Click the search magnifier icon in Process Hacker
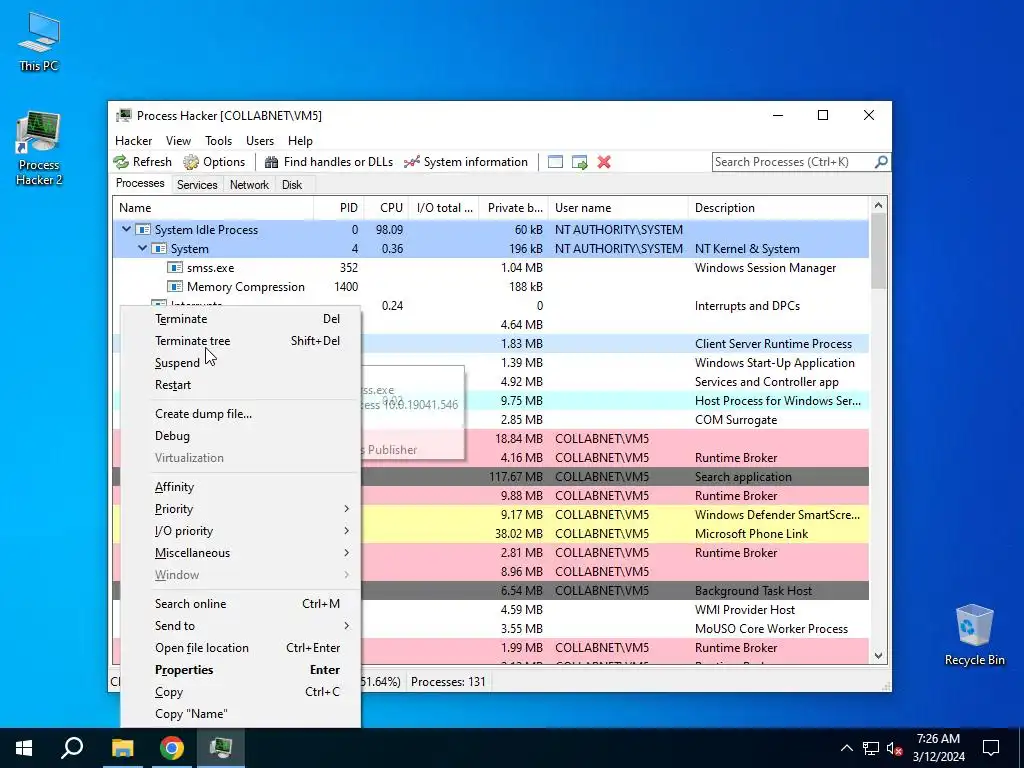Screen dimensions: 1024x768 pos(881,161)
